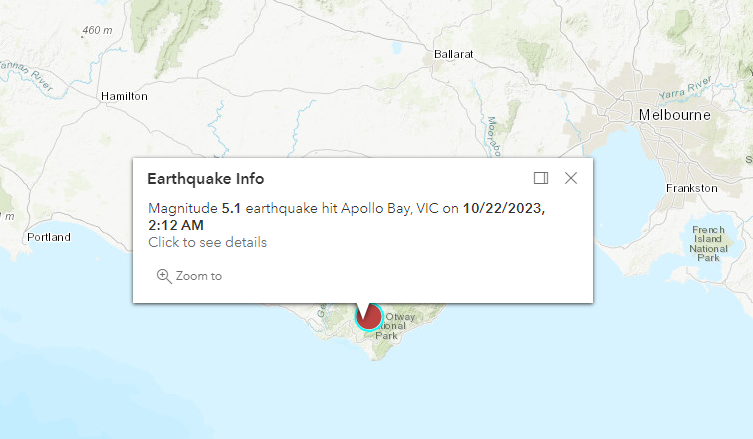Viewport: 753px width, 439px height.
Task: Select the red earthquake marker
Action: [369, 318]
